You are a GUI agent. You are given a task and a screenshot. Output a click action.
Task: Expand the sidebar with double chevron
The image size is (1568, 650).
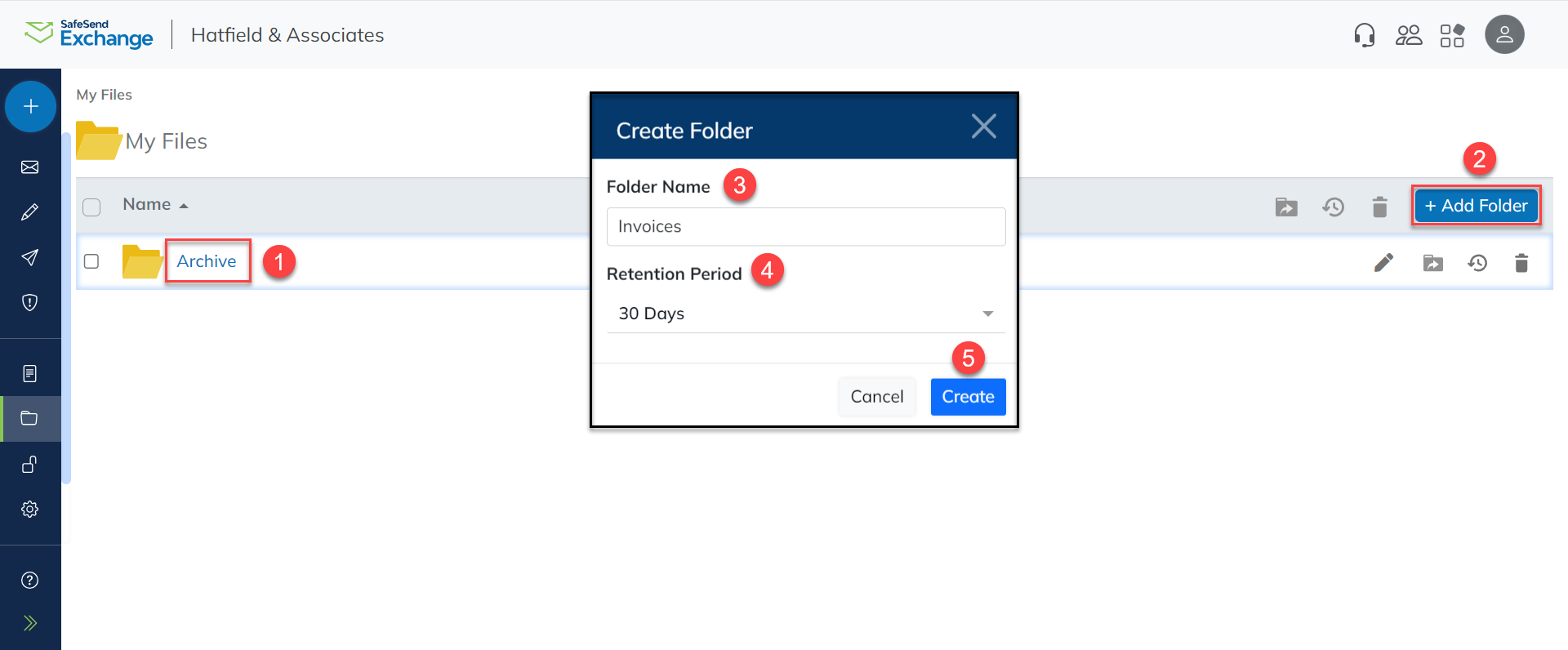(30, 623)
